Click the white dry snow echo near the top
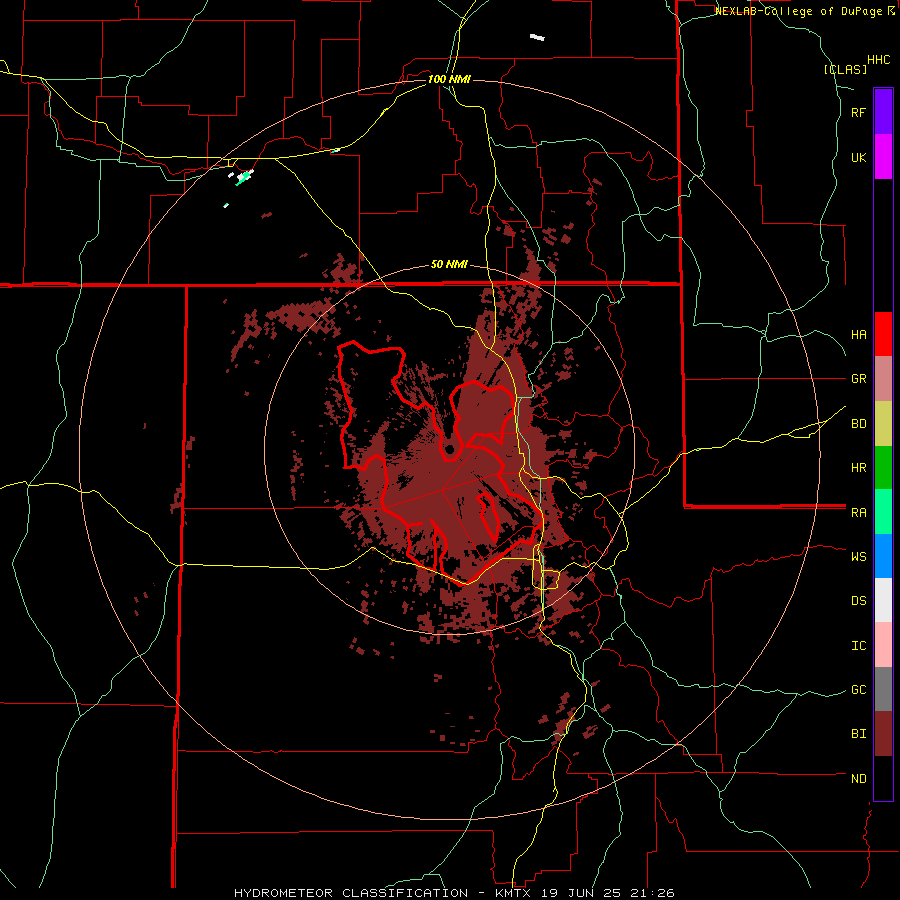The height and width of the screenshot is (900, 900). point(537,37)
